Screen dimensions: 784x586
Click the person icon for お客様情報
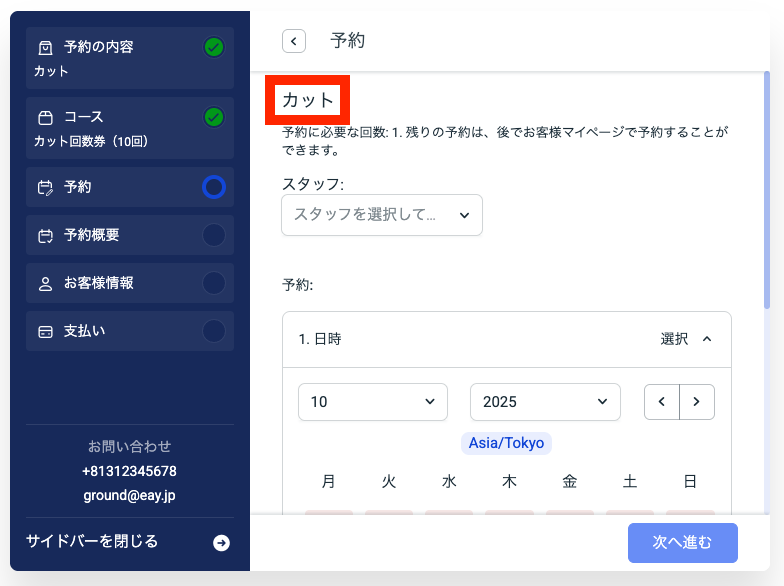(45, 284)
